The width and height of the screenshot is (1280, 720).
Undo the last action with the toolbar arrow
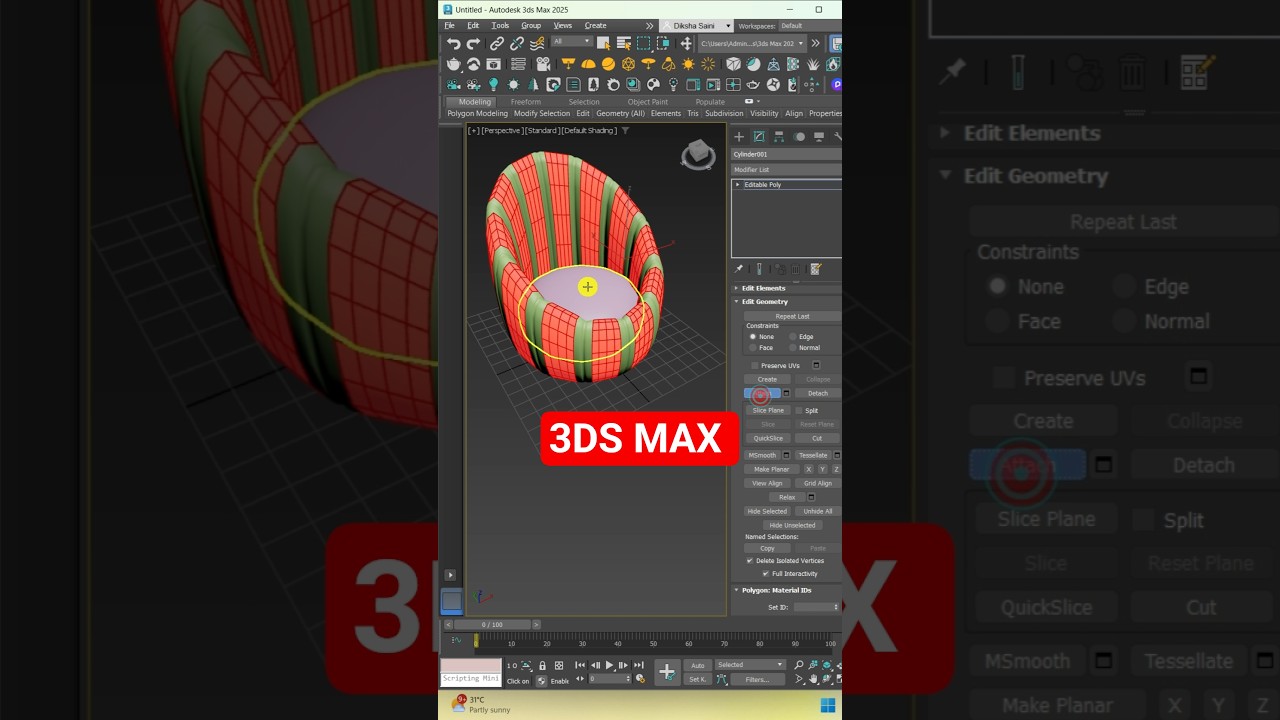454,43
